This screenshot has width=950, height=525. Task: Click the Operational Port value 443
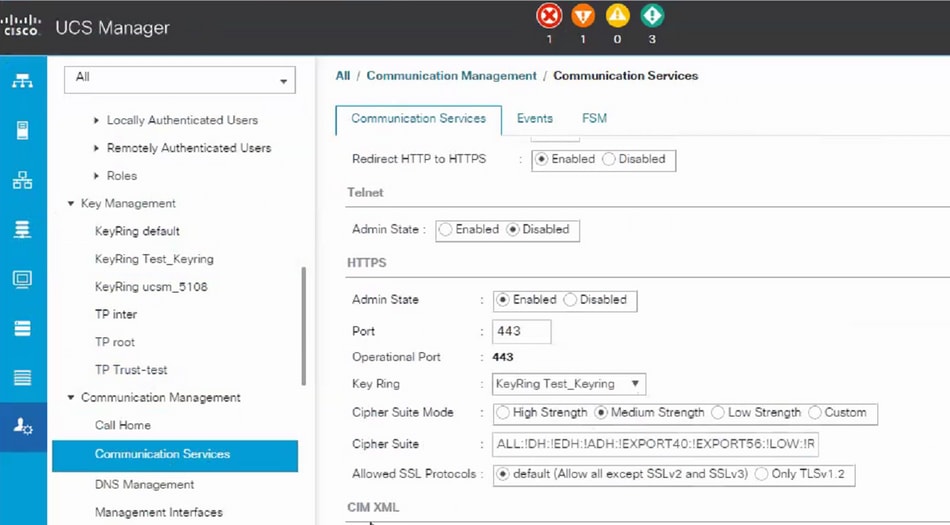503,357
